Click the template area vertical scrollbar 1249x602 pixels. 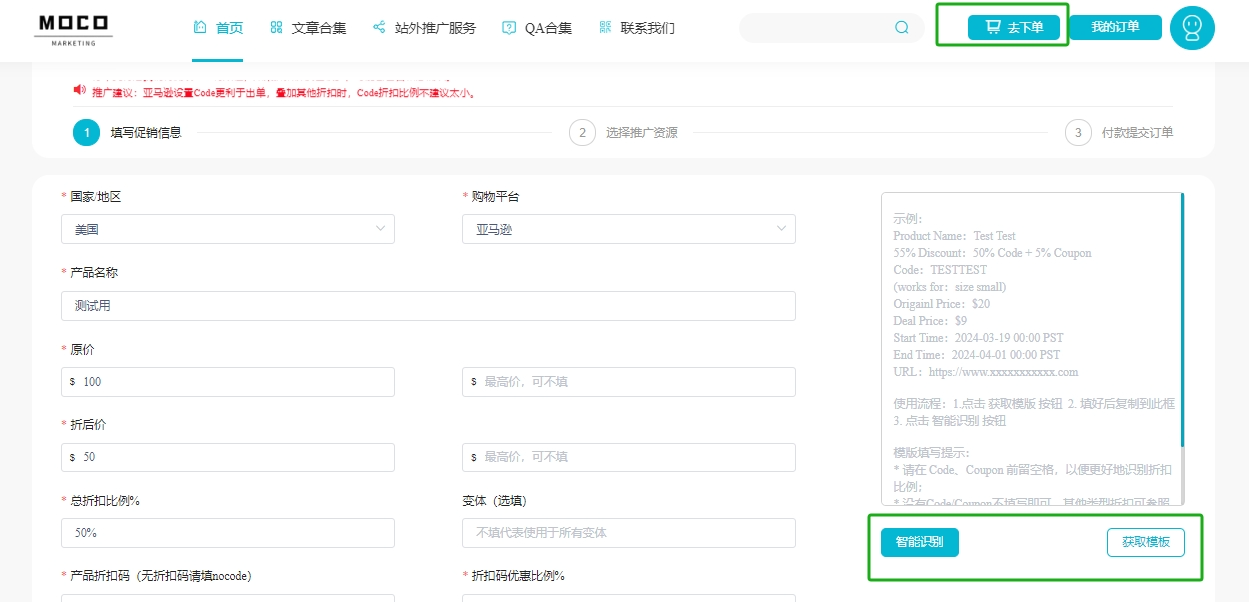(x=1182, y=320)
